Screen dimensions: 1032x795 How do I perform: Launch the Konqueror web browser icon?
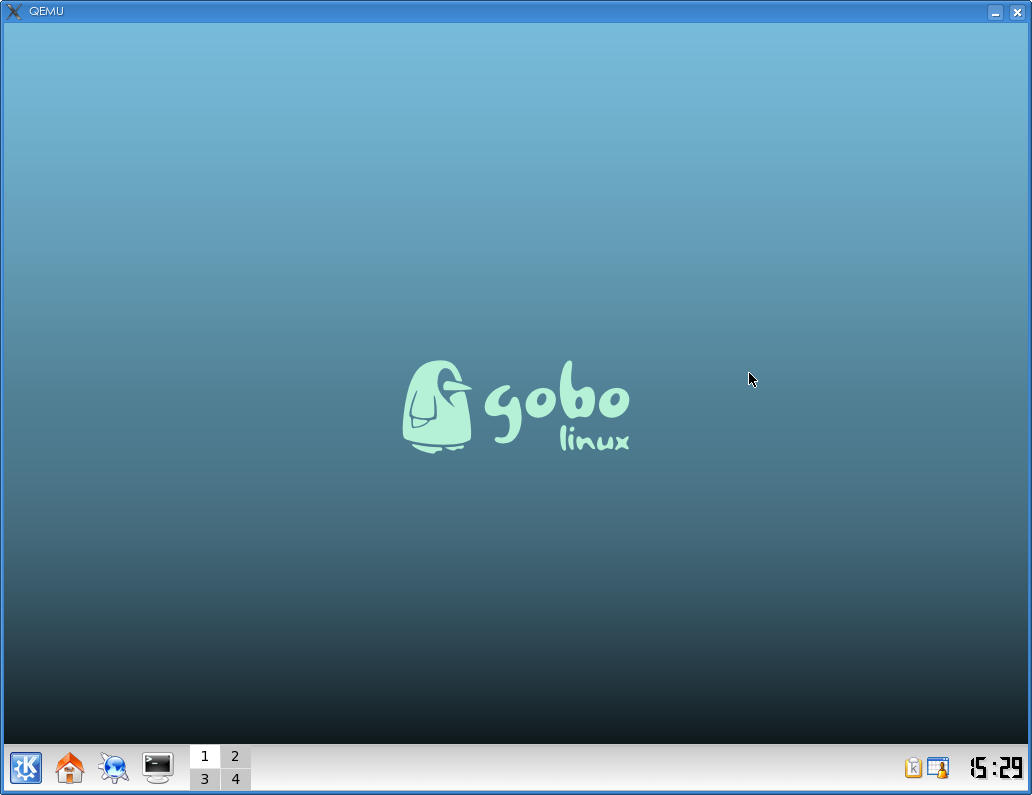pos(114,768)
